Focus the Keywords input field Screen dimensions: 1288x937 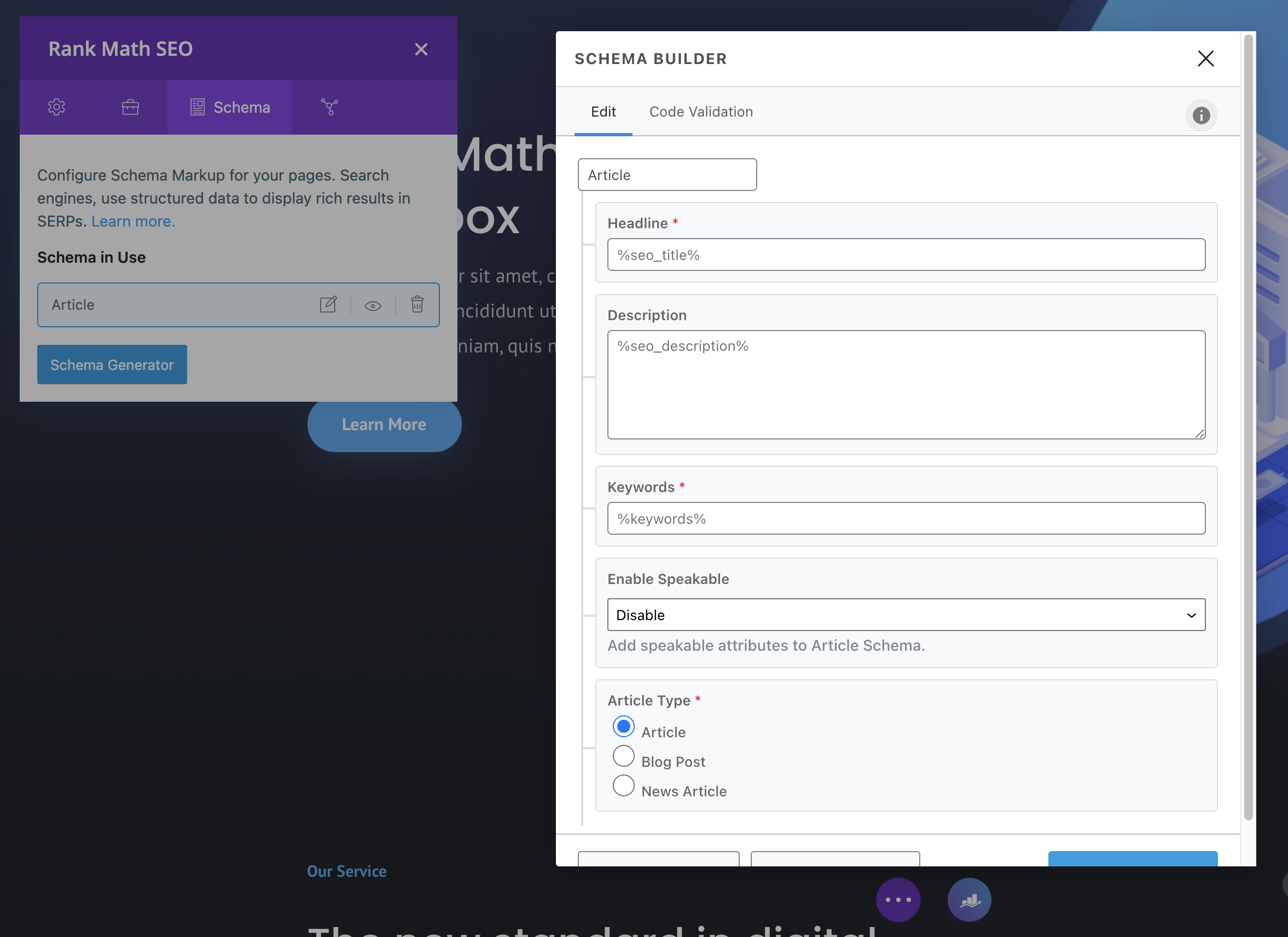point(907,518)
